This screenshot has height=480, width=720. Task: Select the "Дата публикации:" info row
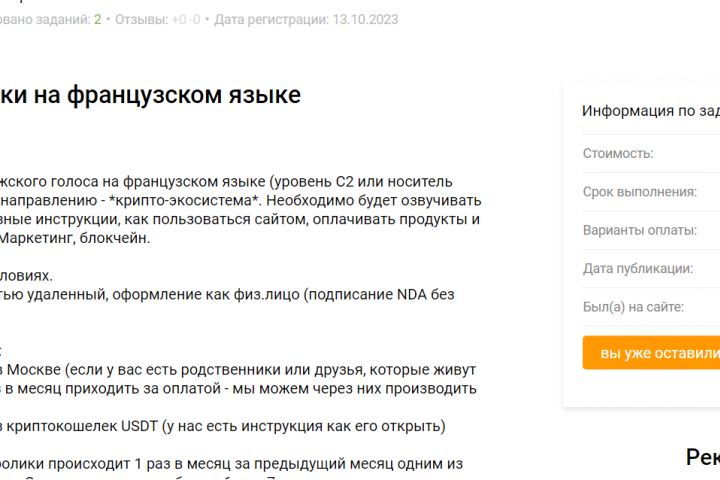pyautogui.click(x=638, y=269)
